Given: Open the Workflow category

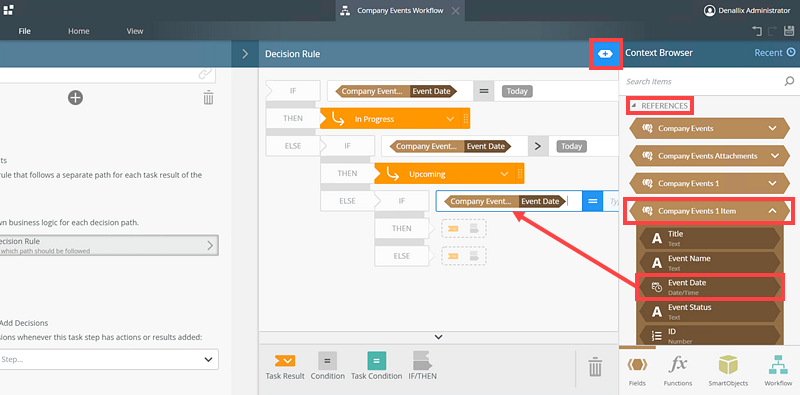Looking at the screenshot, I should (778, 372).
